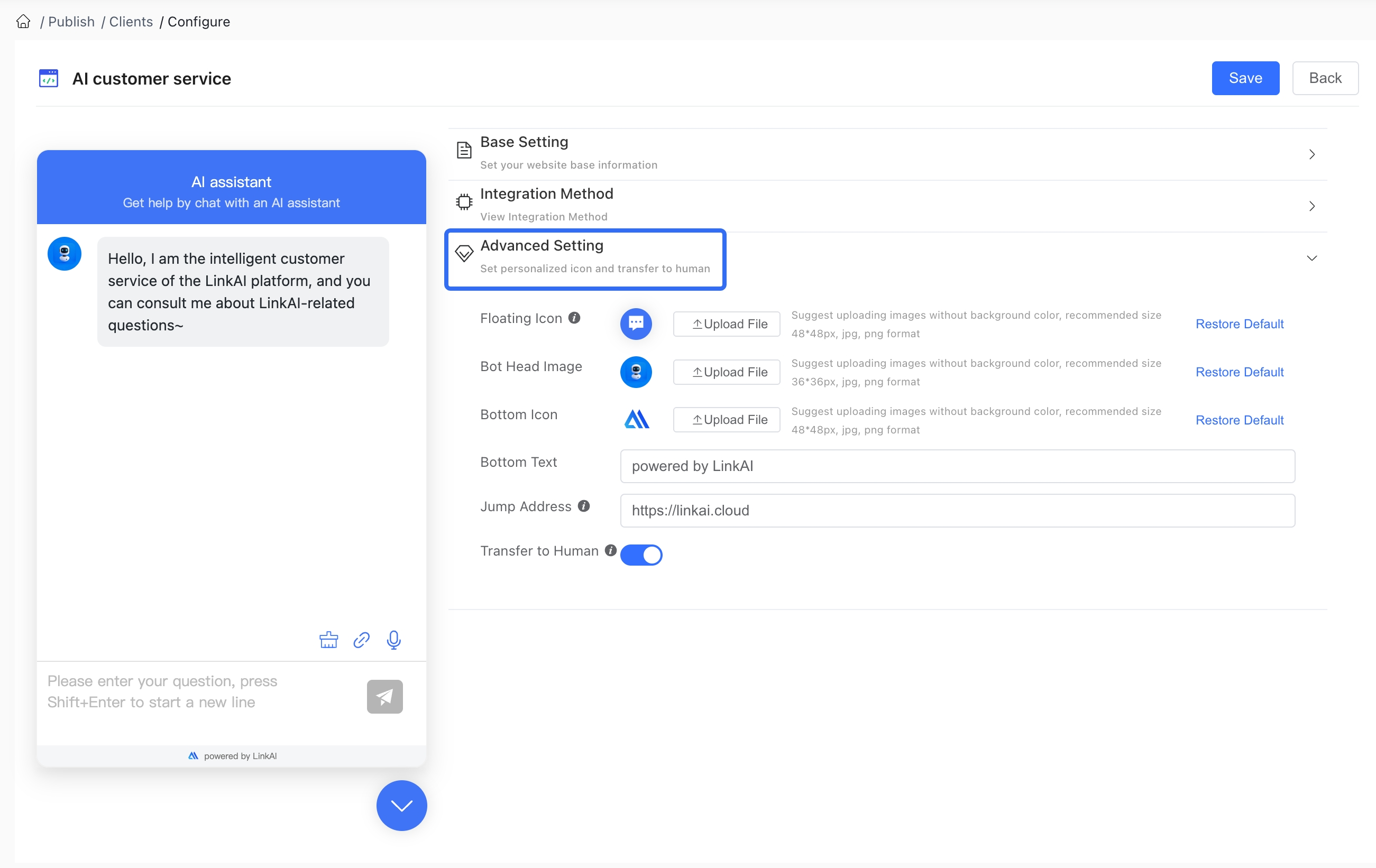Open the Integration Method section
The height and width of the screenshot is (868, 1376).
[887, 206]
